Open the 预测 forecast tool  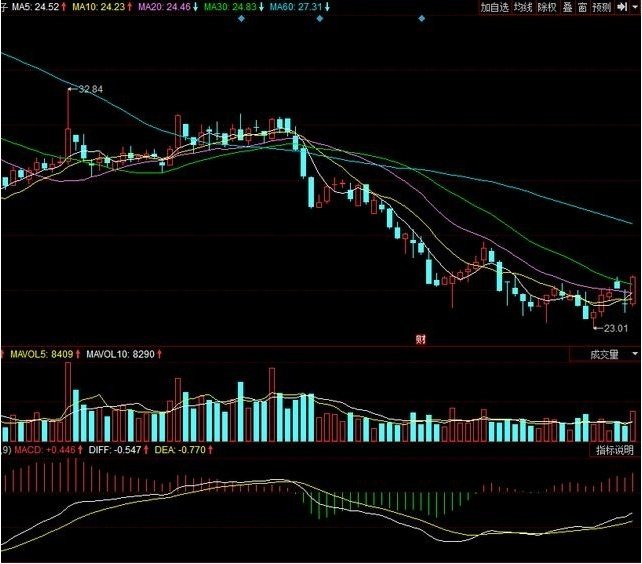(601, 7)
